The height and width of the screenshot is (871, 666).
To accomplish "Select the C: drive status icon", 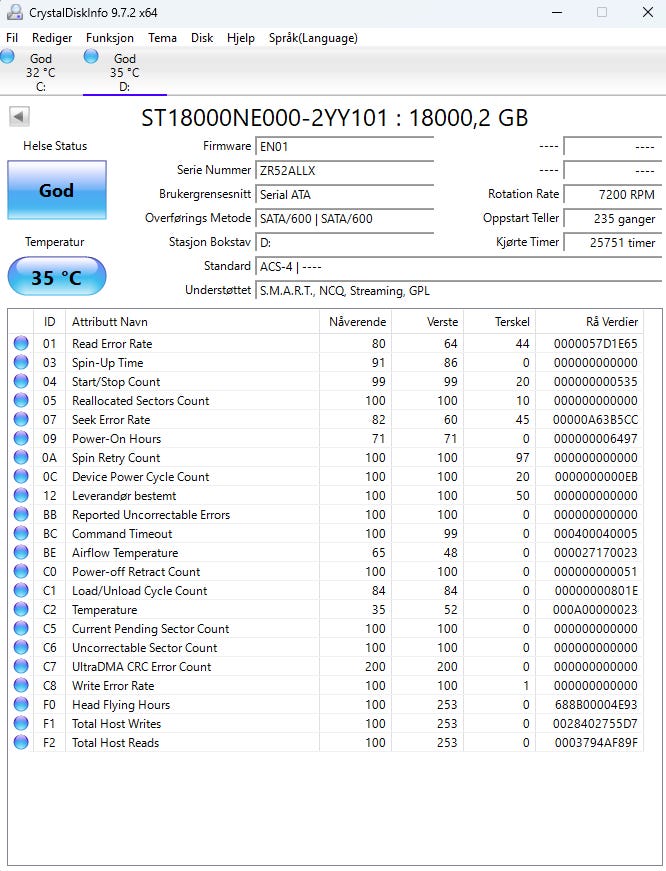I will 8,58.
